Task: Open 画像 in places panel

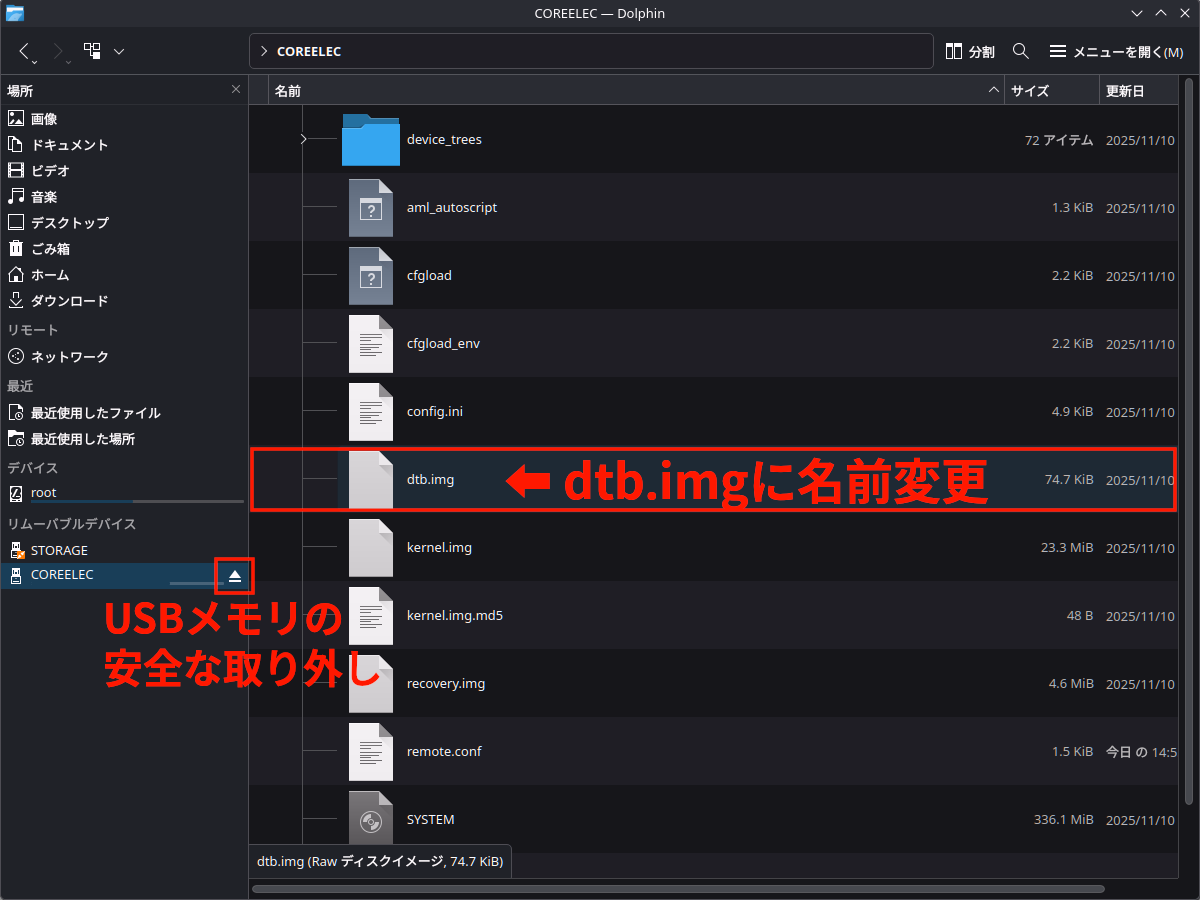Action: point(44,119)
